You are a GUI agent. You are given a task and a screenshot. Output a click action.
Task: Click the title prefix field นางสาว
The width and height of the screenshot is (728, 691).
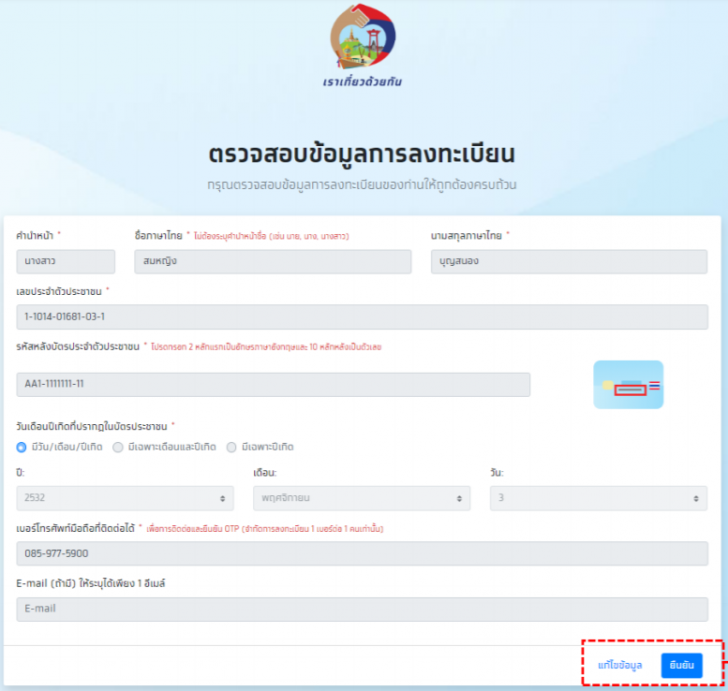(65, 261)
